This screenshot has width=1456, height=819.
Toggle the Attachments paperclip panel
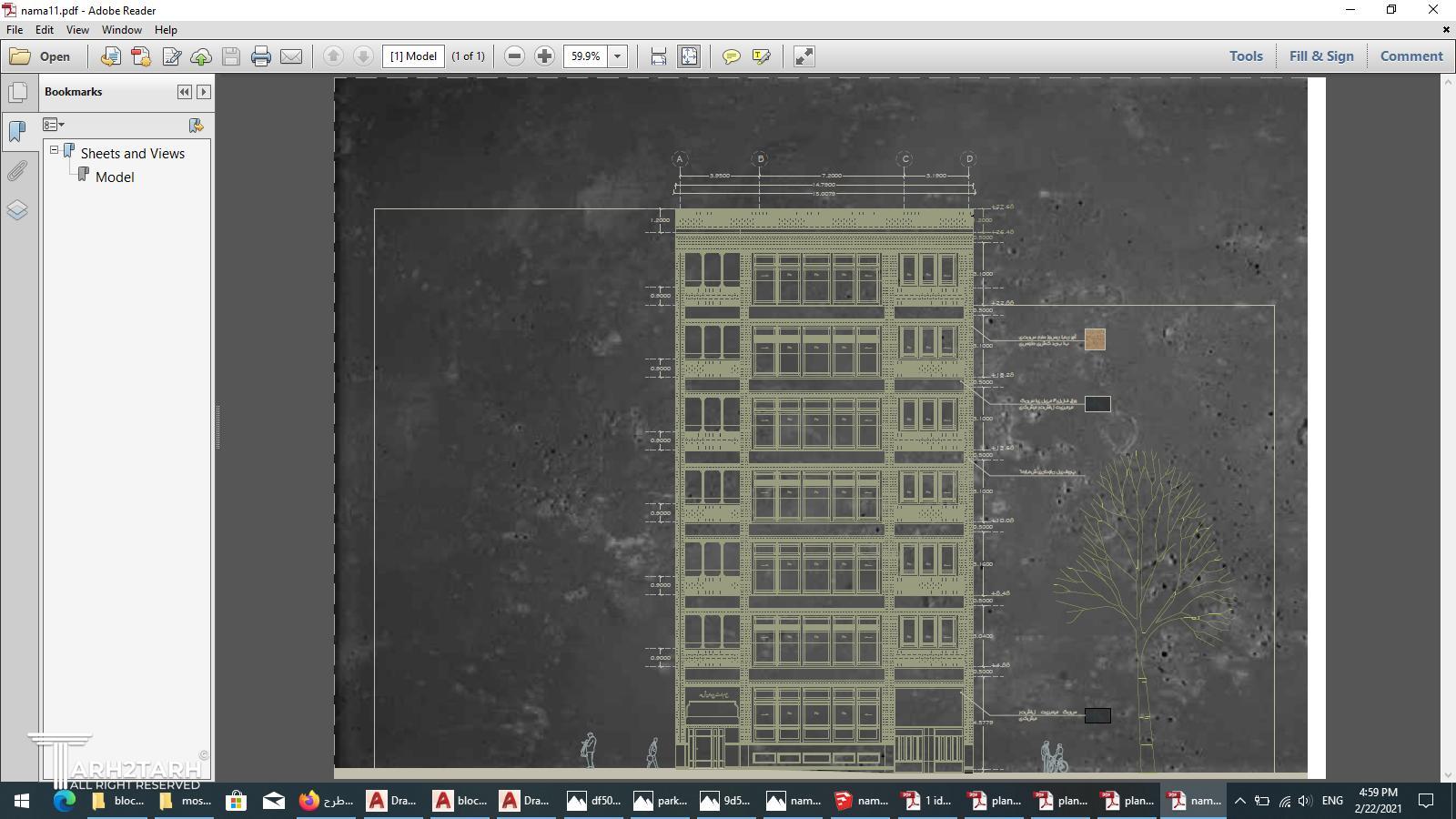[x=17, y=171]
